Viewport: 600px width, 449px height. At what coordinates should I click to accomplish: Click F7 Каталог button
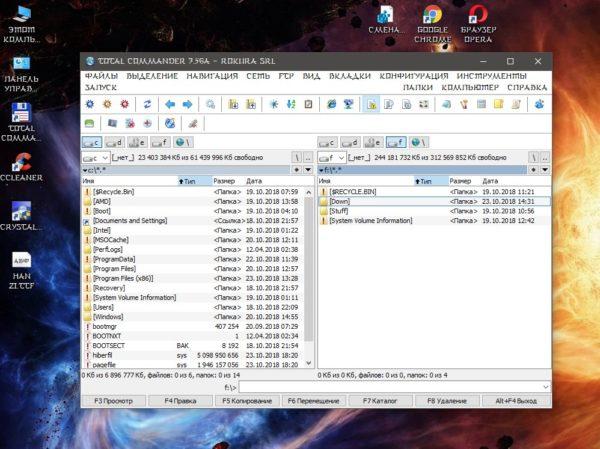pyautogui.click(x=380, y=401)
